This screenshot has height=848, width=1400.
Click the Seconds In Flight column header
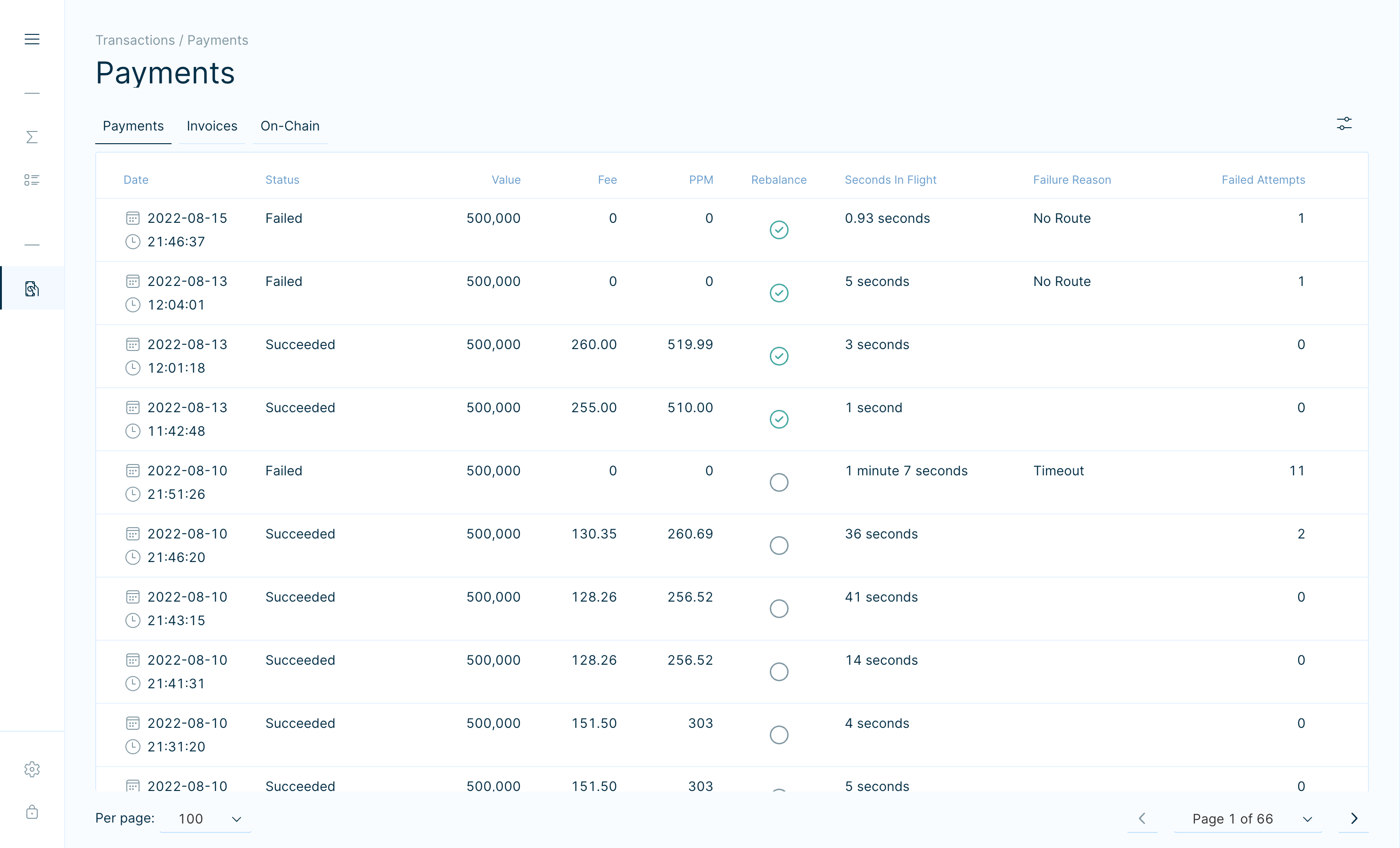coord(890,180)
